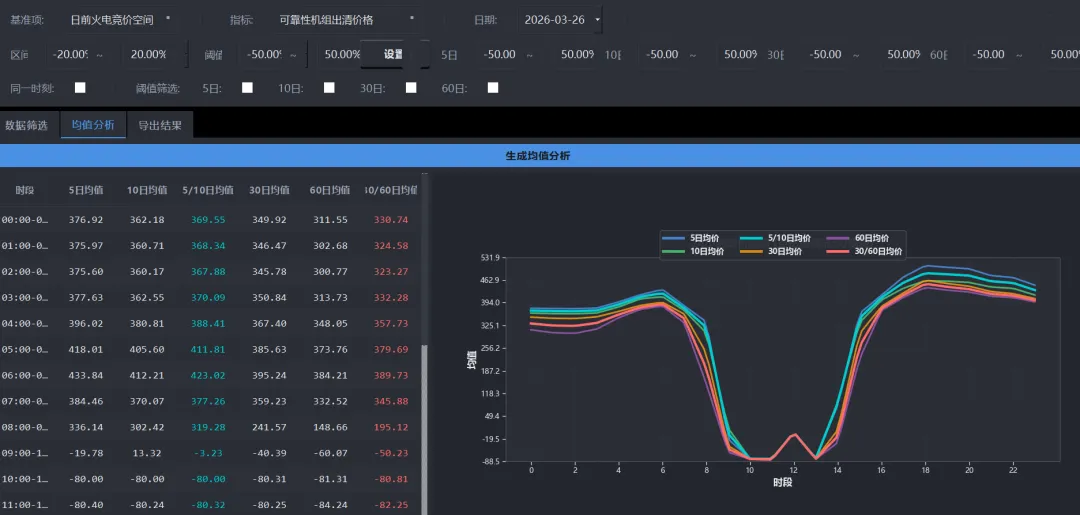Open the 导出结果 tab

tap(160, 126)
